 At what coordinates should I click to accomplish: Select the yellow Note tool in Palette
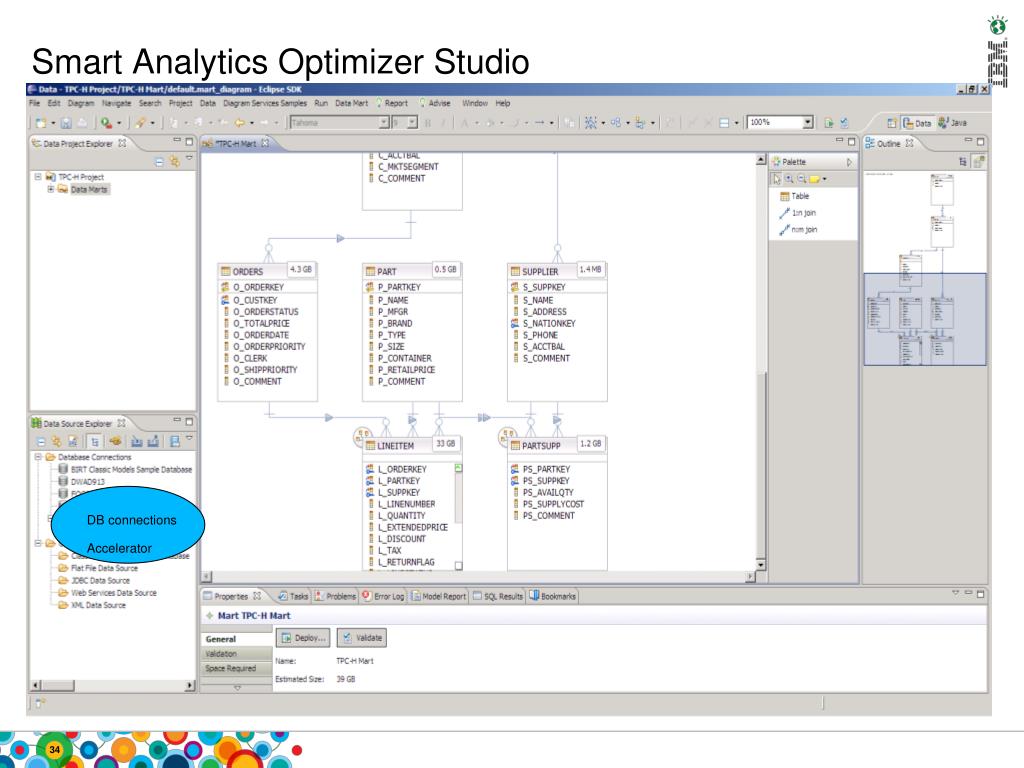[x=814, y=179]
